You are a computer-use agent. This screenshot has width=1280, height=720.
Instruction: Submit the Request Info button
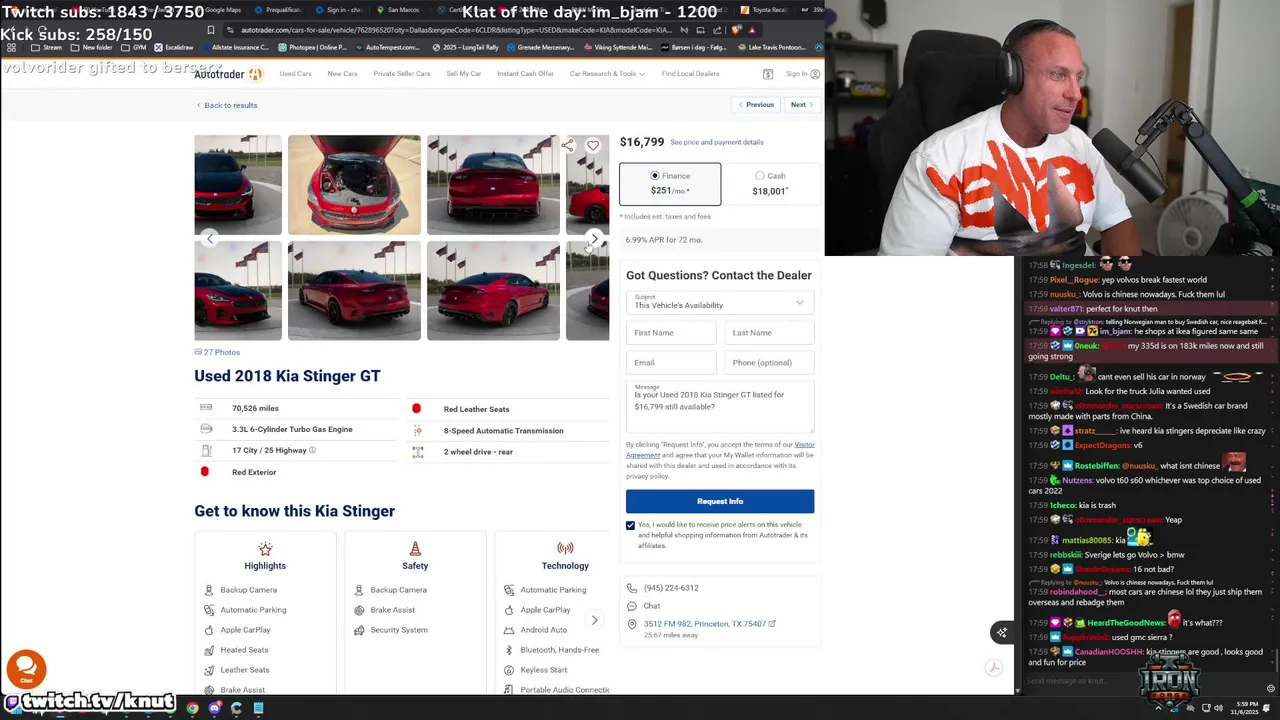tap(720, 501)
